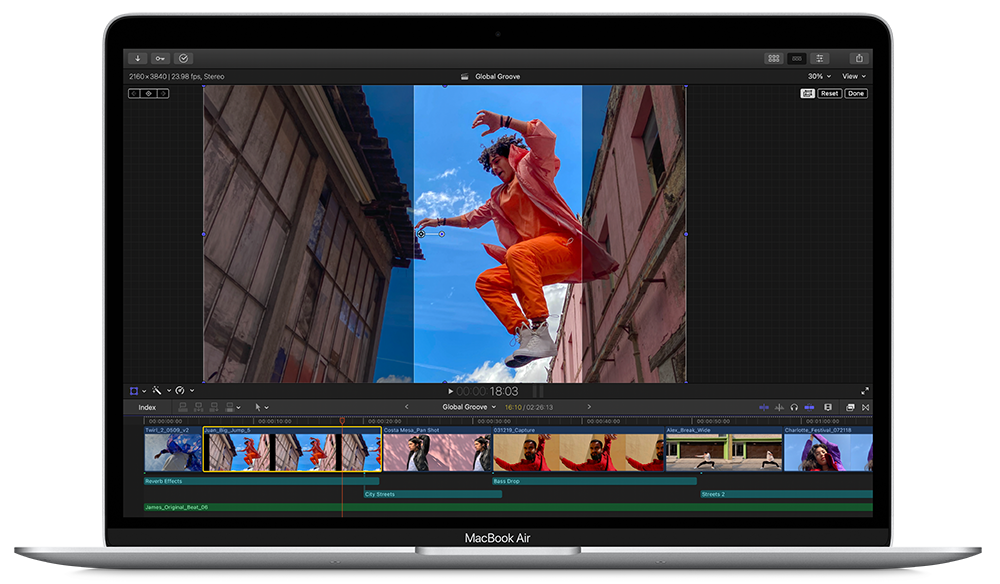Click the Done button in viewer

point(856,93)
